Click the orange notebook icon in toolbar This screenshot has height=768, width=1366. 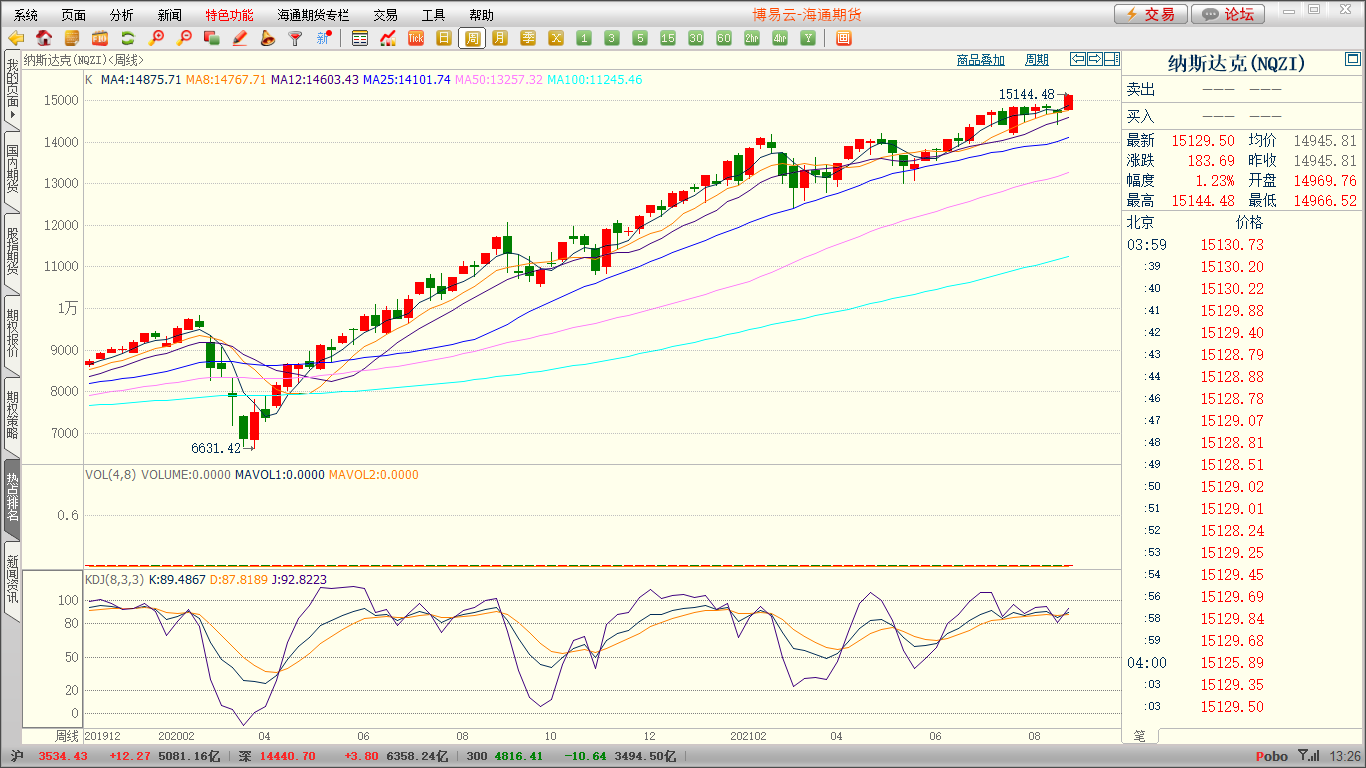point(72,38)
